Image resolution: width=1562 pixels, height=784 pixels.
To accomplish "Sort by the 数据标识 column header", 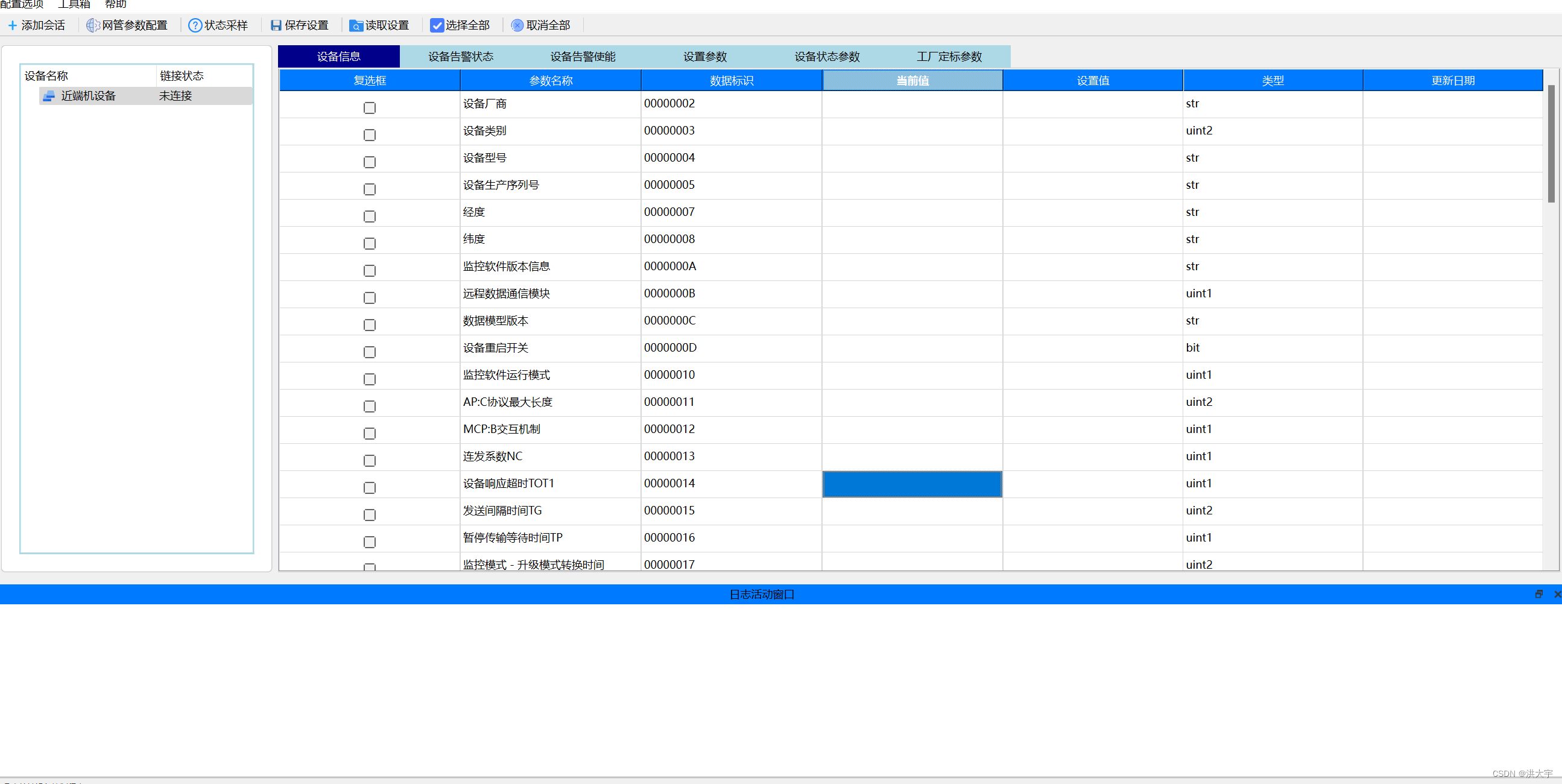I will click(732, 80).
